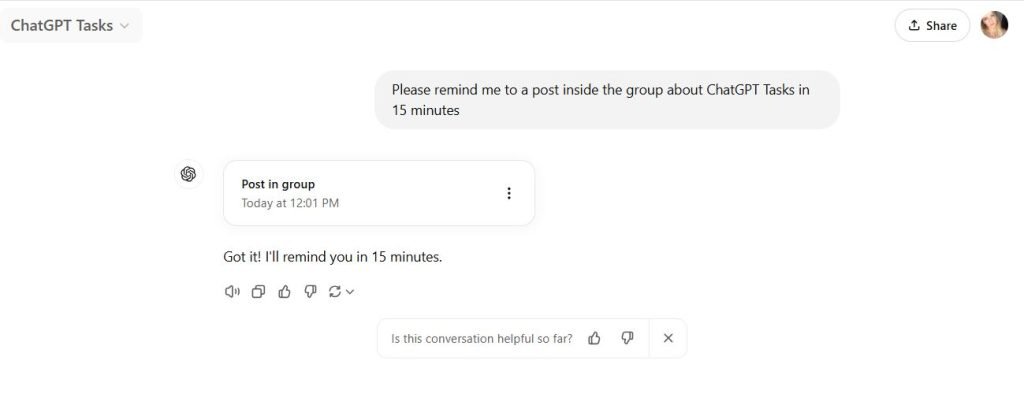Click "Is this conversation helpful so far?" text
Screen dimensions: 1024x405
(481, 338)
